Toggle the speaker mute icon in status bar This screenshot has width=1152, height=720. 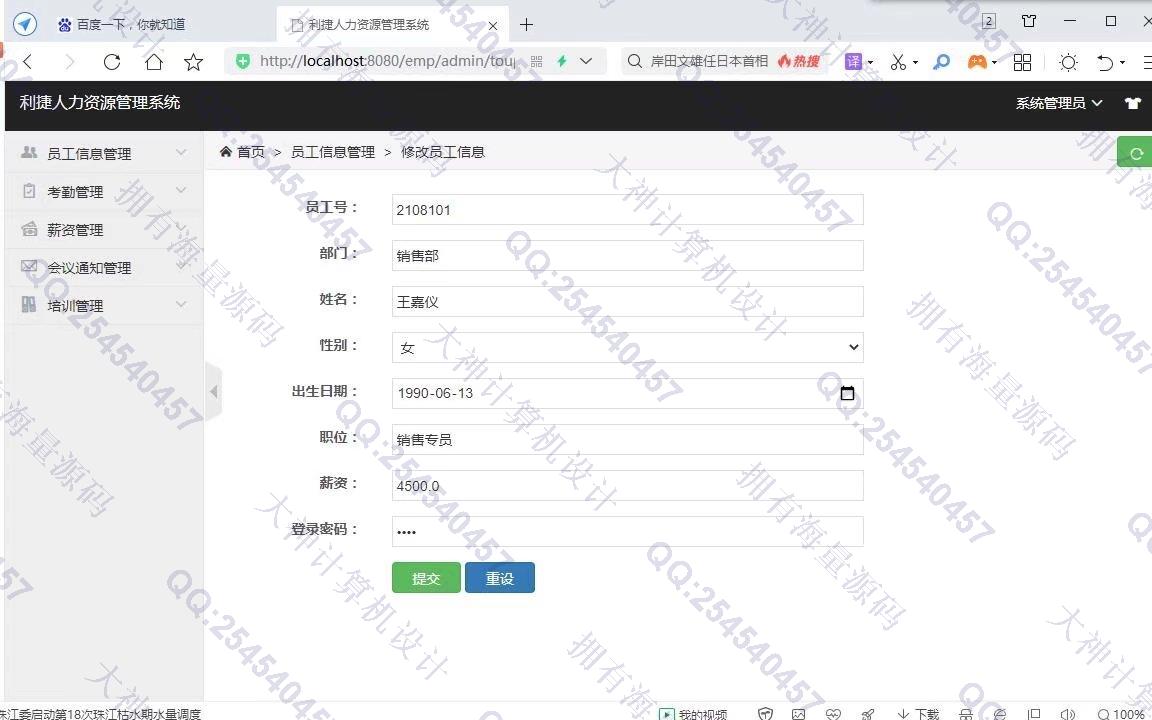1068,713
